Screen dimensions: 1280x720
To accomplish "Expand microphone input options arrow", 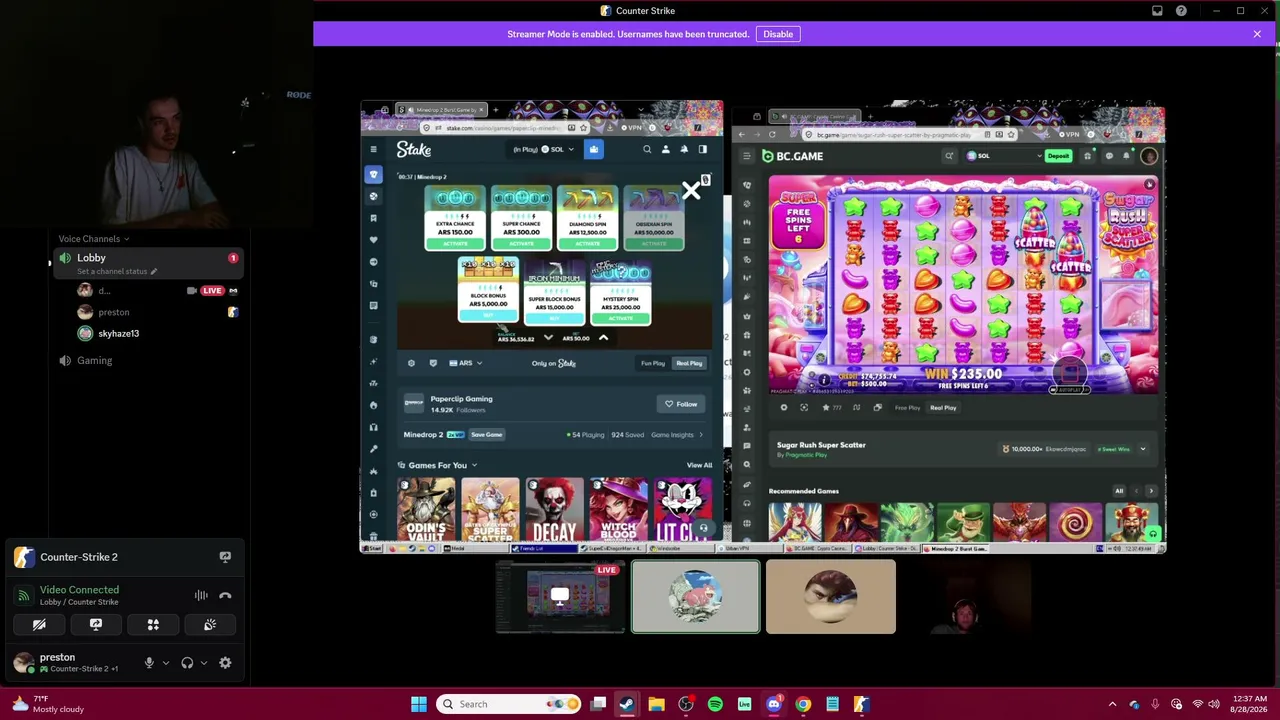I will 165,663.
